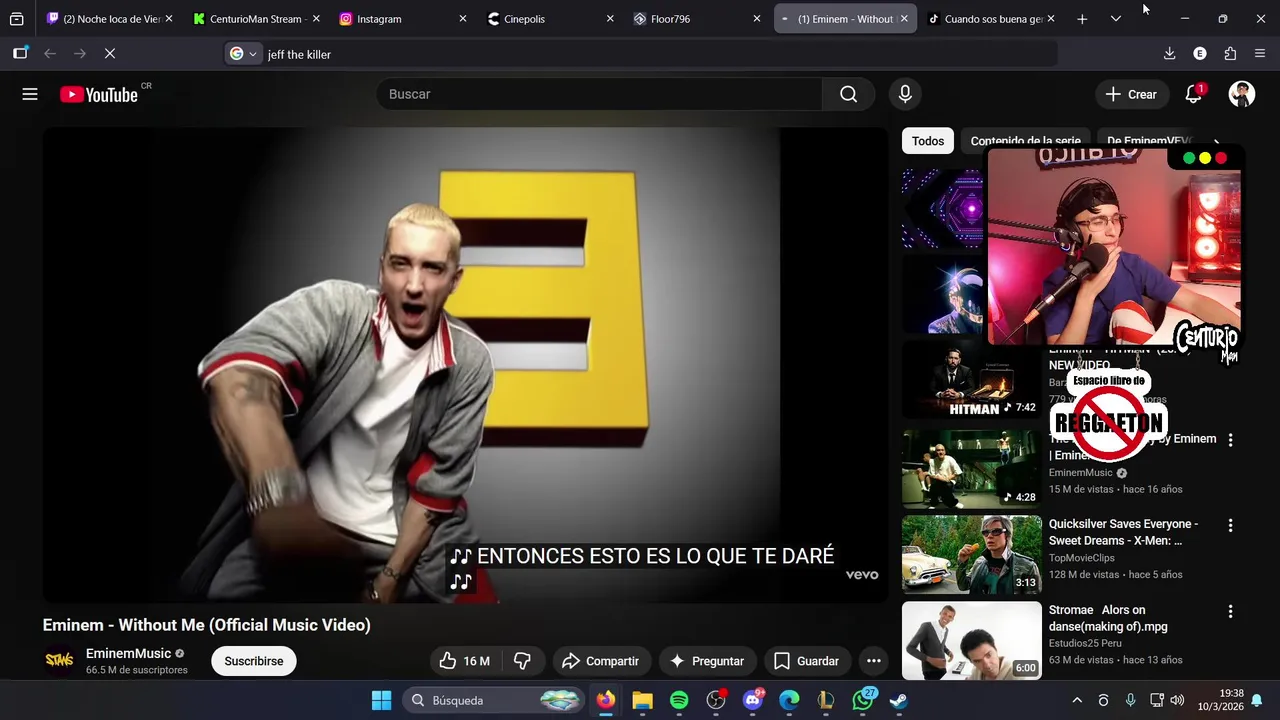The image size is (1280, 720).
Task: Open options menu for 15 M views Eminem video
Action: pyautogui.click(x=1230, y=439)
